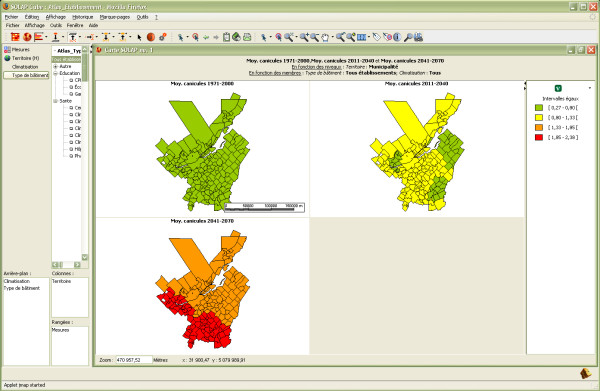The image size is (600, 391).
Task: Click the 'En fonction des niveaux' link
Action: [x=316, y=67]
